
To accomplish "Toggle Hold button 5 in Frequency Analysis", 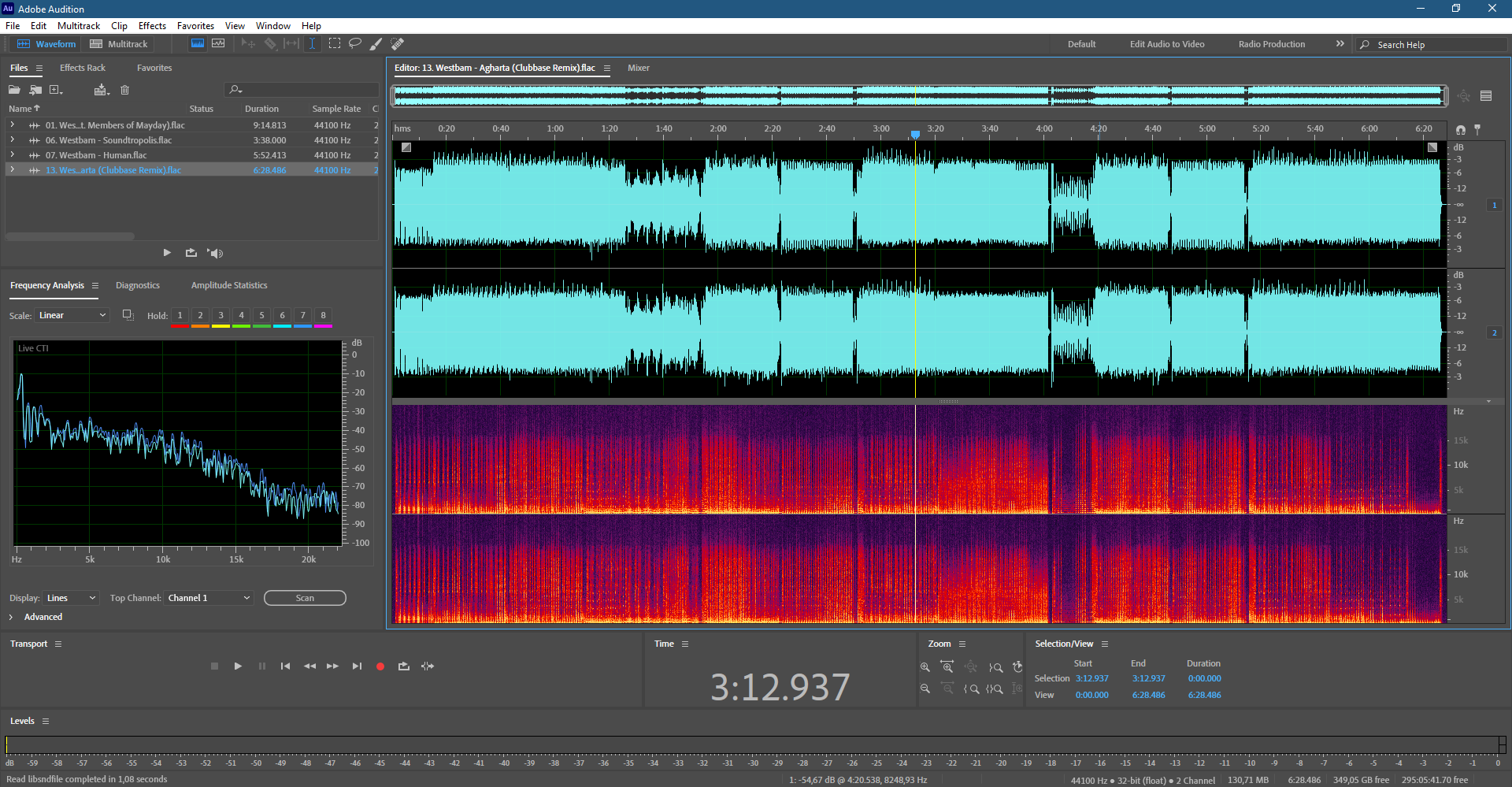I will pyautogui.click(x=261, y=316).
